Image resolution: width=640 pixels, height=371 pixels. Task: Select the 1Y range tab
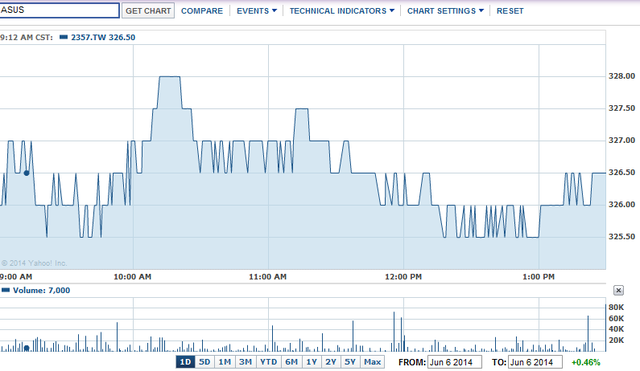(311, 362)
